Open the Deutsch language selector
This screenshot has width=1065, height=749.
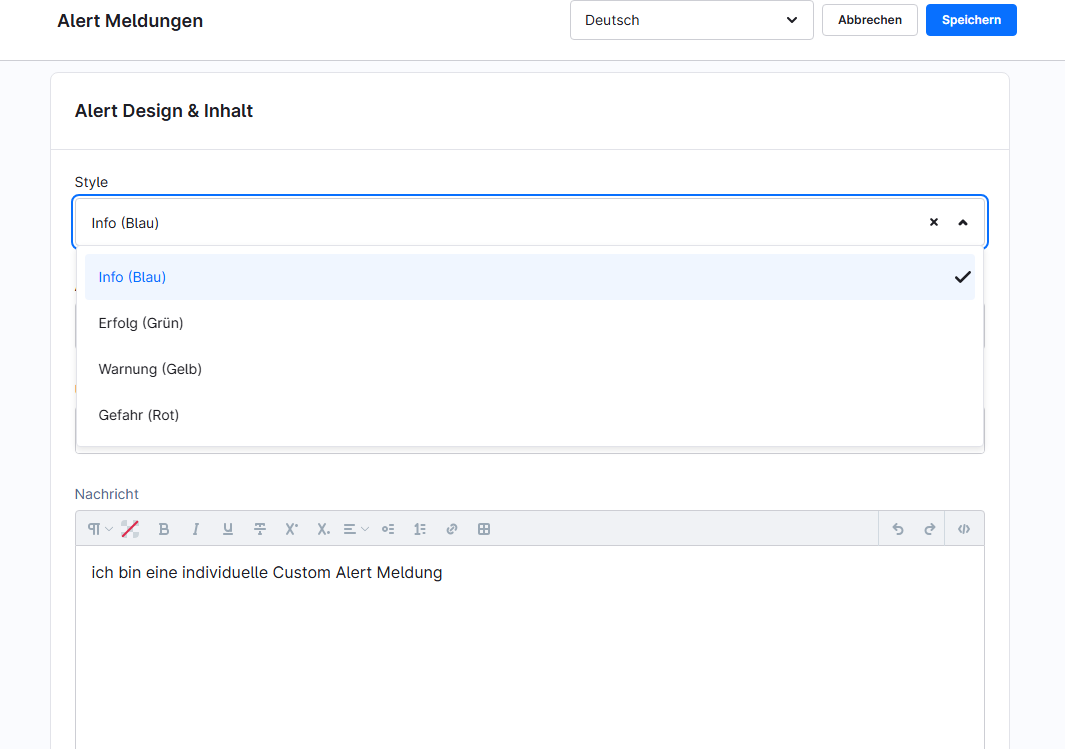coord(691,20)
